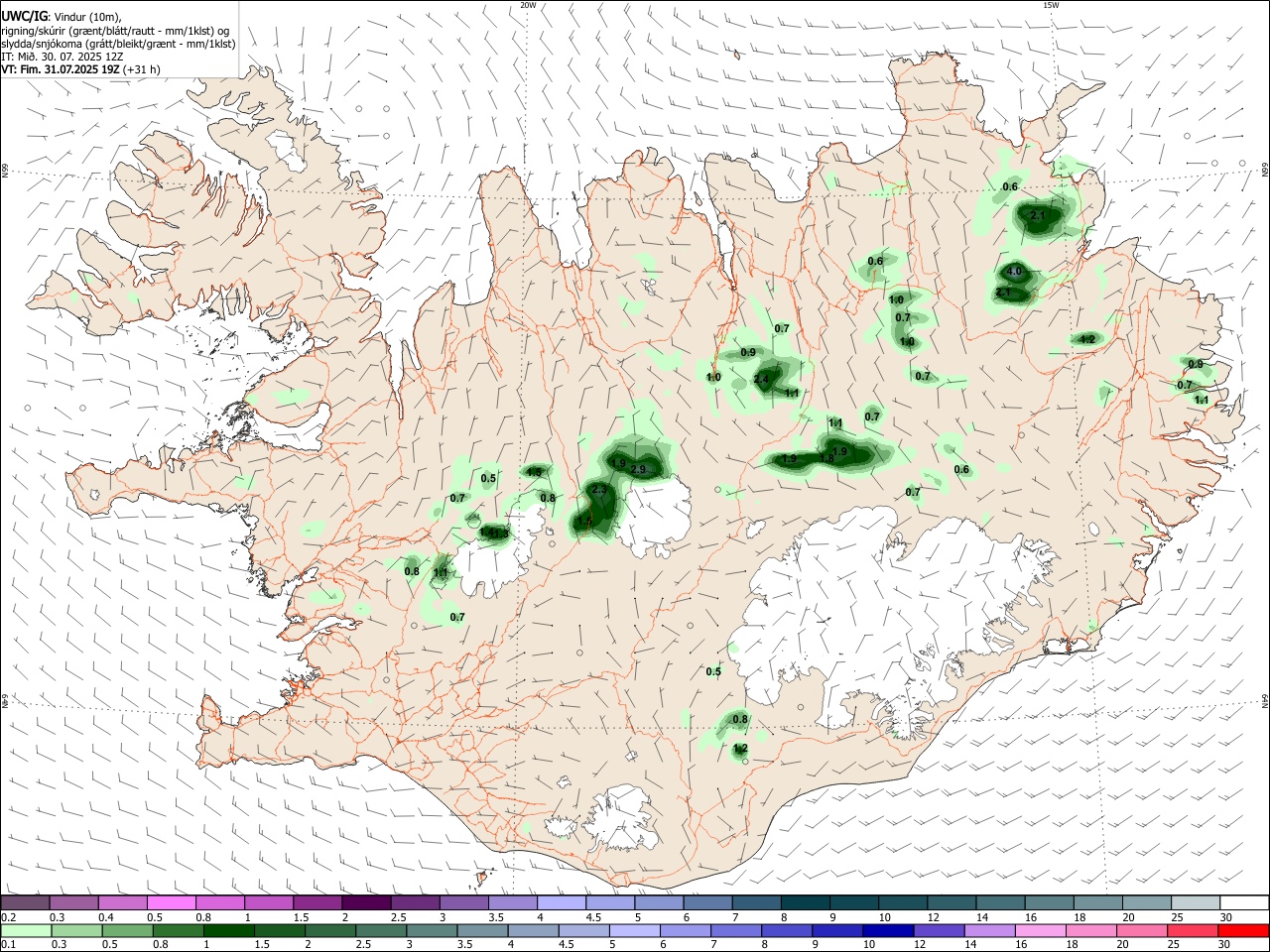Click the "VT: Fim. 31.07.2025 19Z" valid time line

click(62, 69)
